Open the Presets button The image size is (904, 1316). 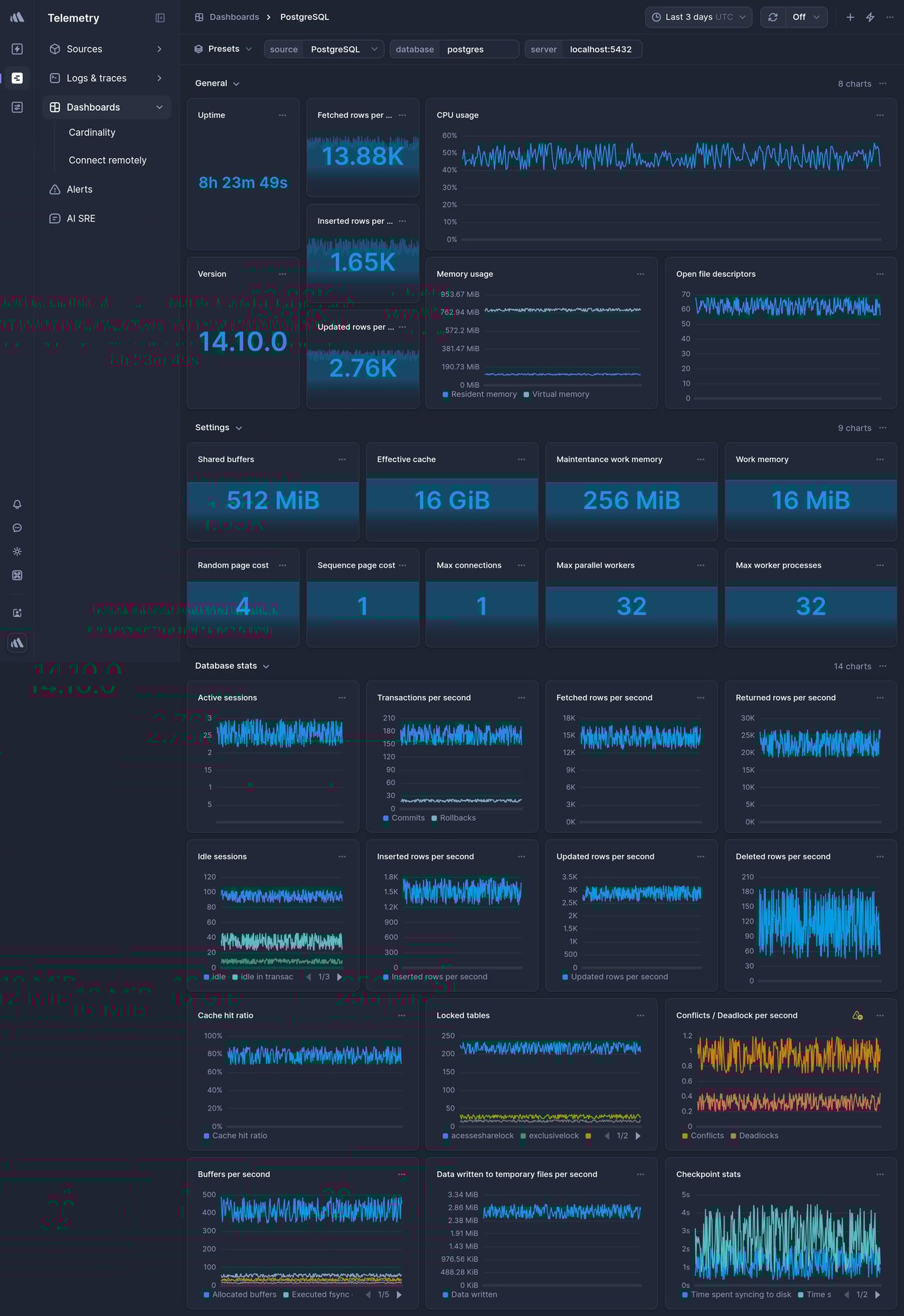point(223,49)
